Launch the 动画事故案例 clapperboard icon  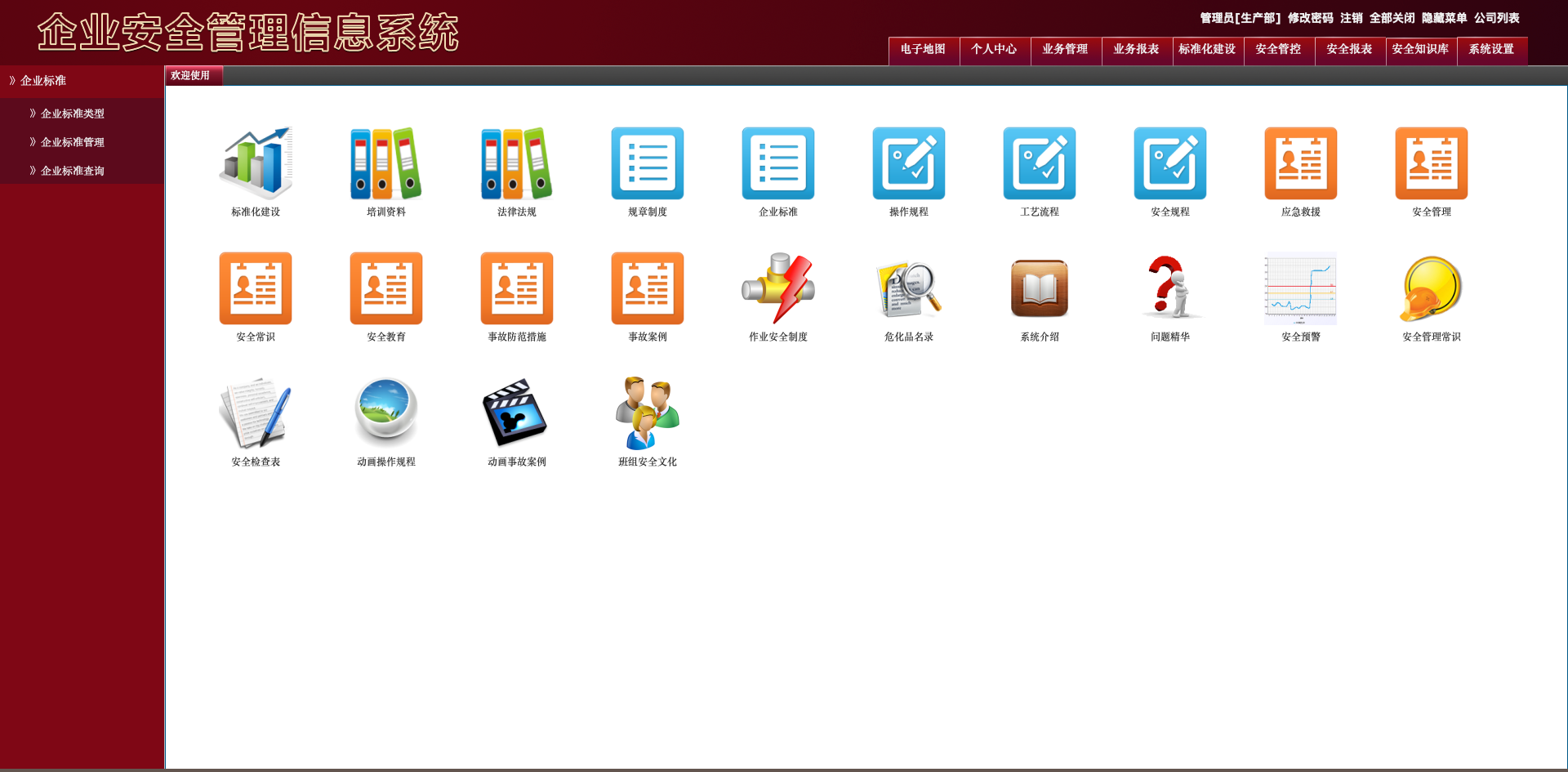pos(517,413)
